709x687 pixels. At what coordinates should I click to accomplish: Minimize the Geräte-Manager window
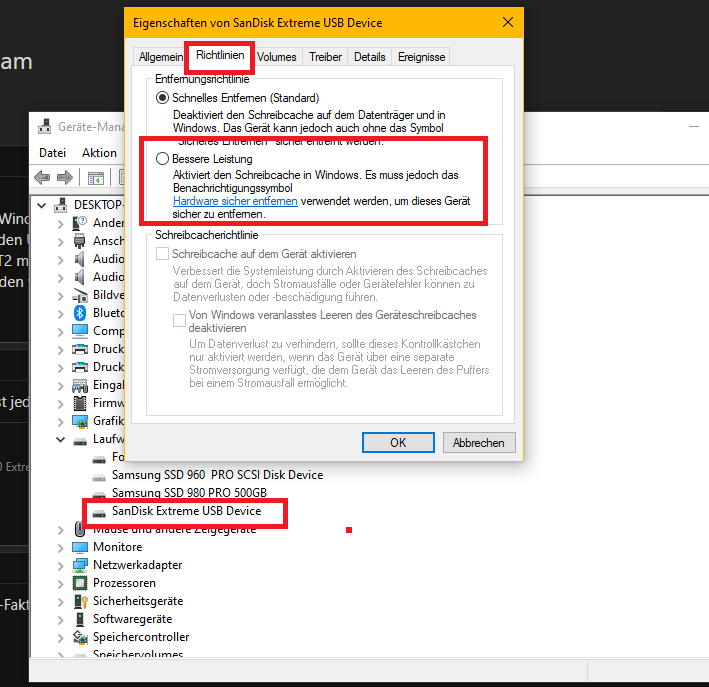click(694, 127)
